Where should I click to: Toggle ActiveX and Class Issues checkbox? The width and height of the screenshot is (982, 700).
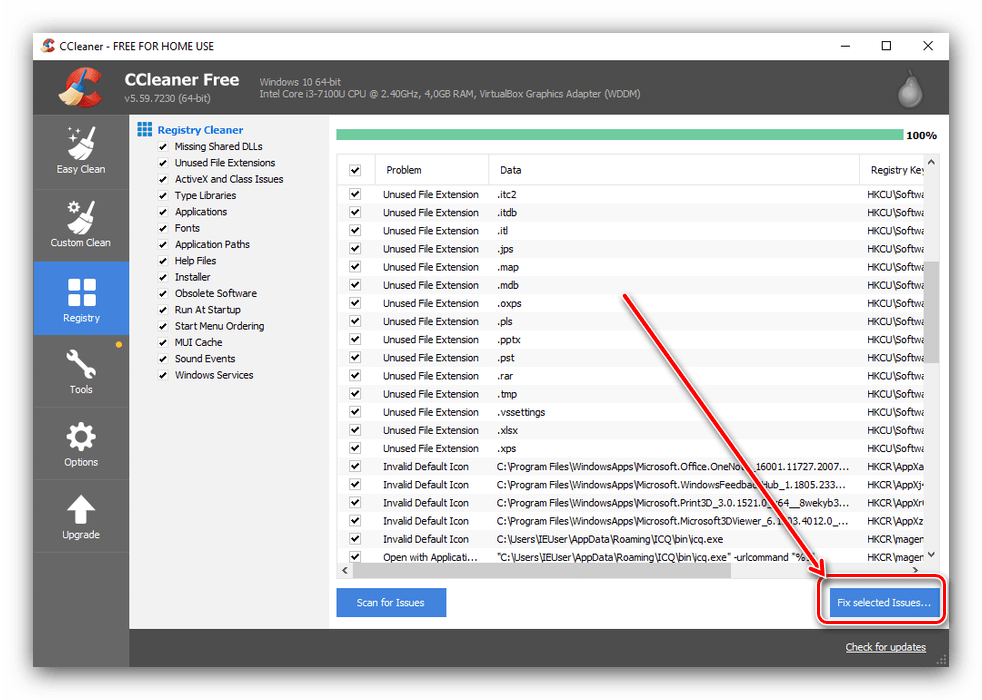click(163, 179)
